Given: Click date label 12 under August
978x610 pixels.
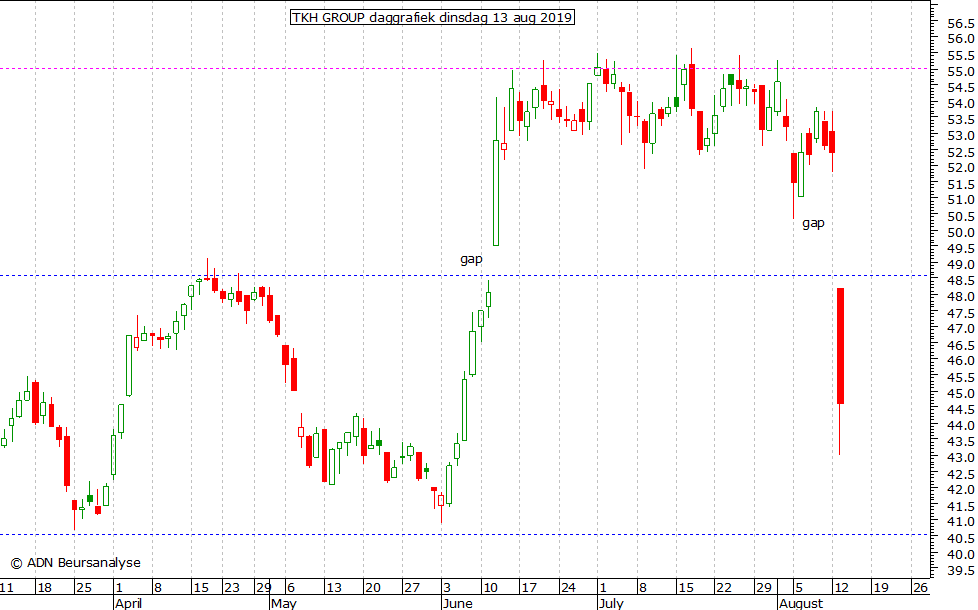Looking at the screenshot, I should 841,587.
